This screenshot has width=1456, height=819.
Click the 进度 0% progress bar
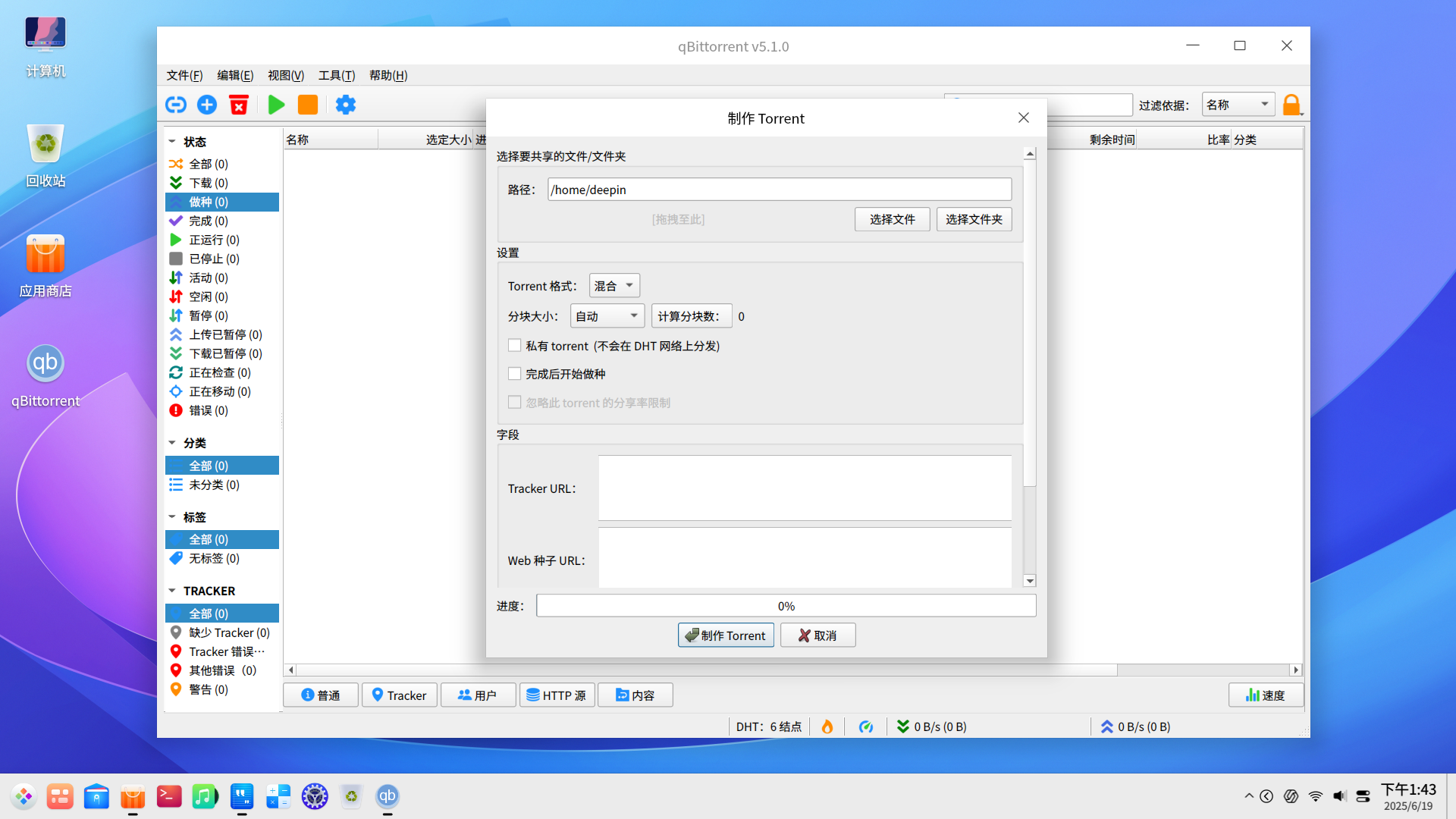click(786, 606)
